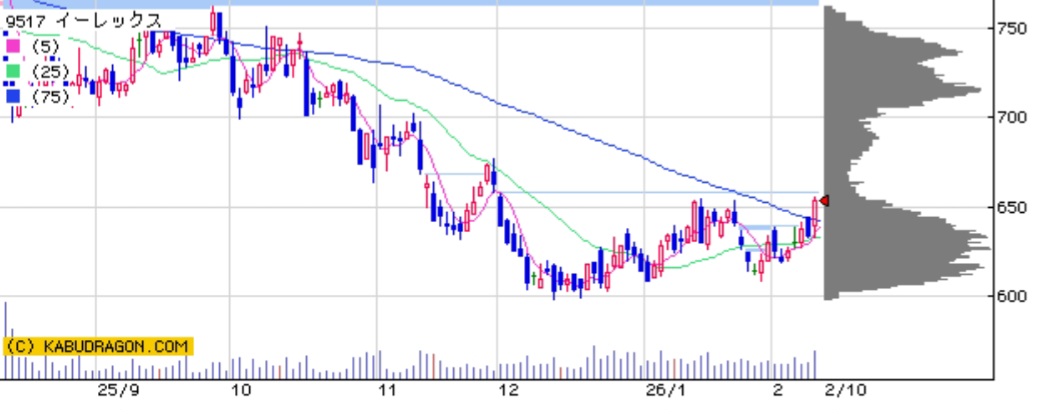Select the 9517 イーレックス stock title
The height and width of the screenshot is (414, 1056).
click(x=83, y=20)
